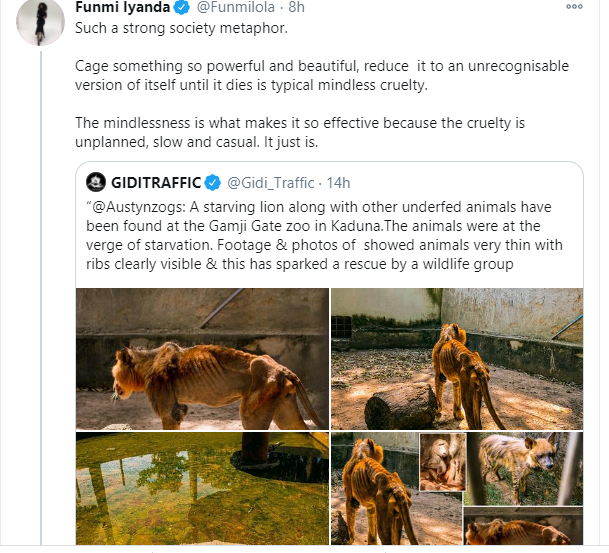Click the @Austynzogs mention

click(x=135, y=204)
